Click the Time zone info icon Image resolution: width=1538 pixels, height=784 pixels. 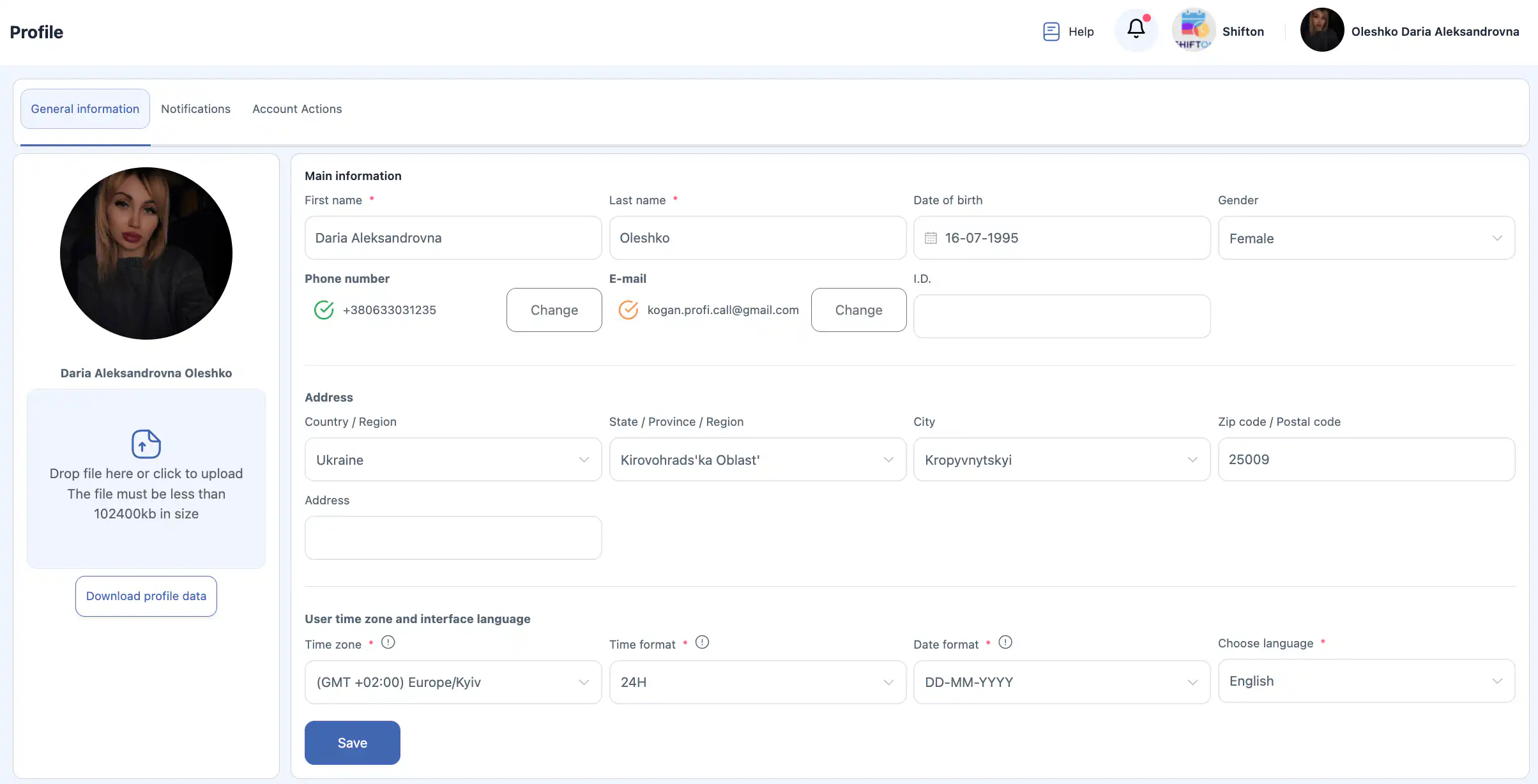click(x=388, y=642)
